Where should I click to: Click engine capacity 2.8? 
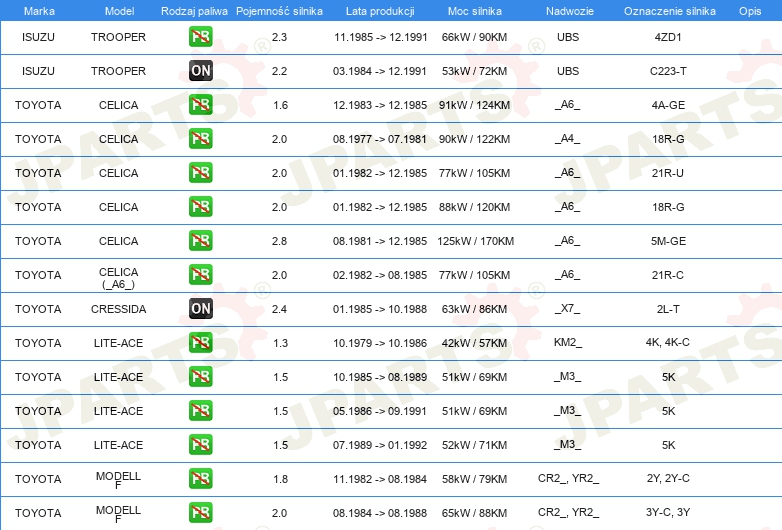coord(279,241)
